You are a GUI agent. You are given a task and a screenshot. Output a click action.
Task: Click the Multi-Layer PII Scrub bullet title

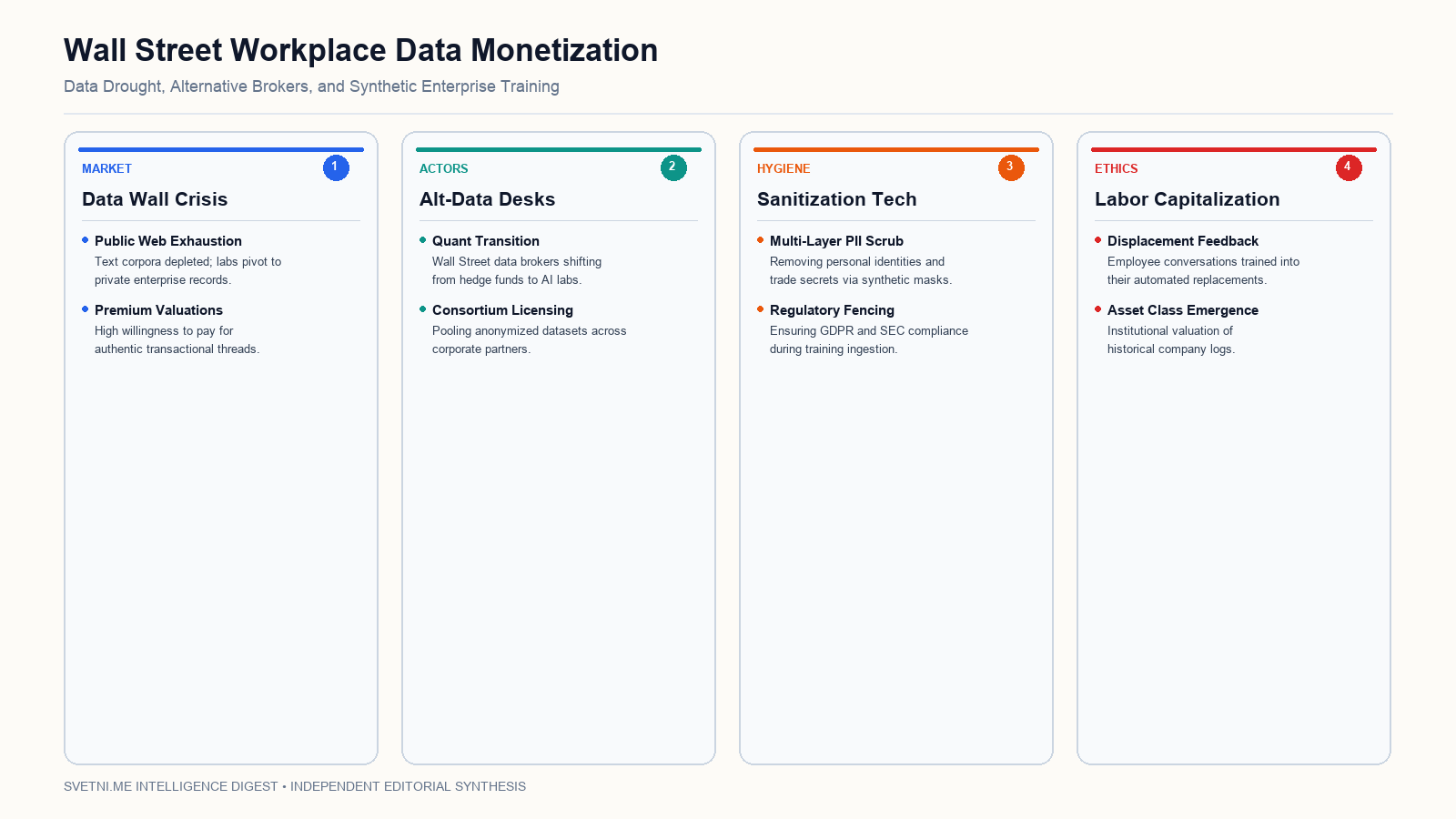pos(836,241)
